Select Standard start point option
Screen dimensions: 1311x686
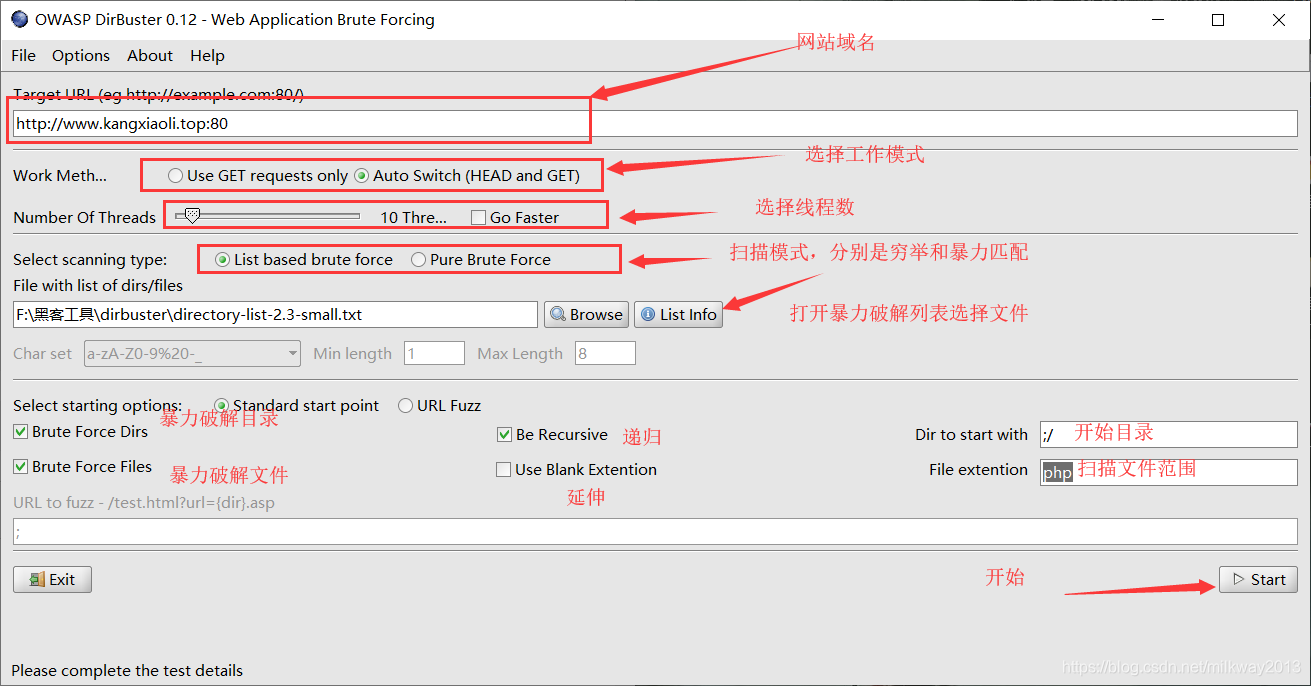296,406
